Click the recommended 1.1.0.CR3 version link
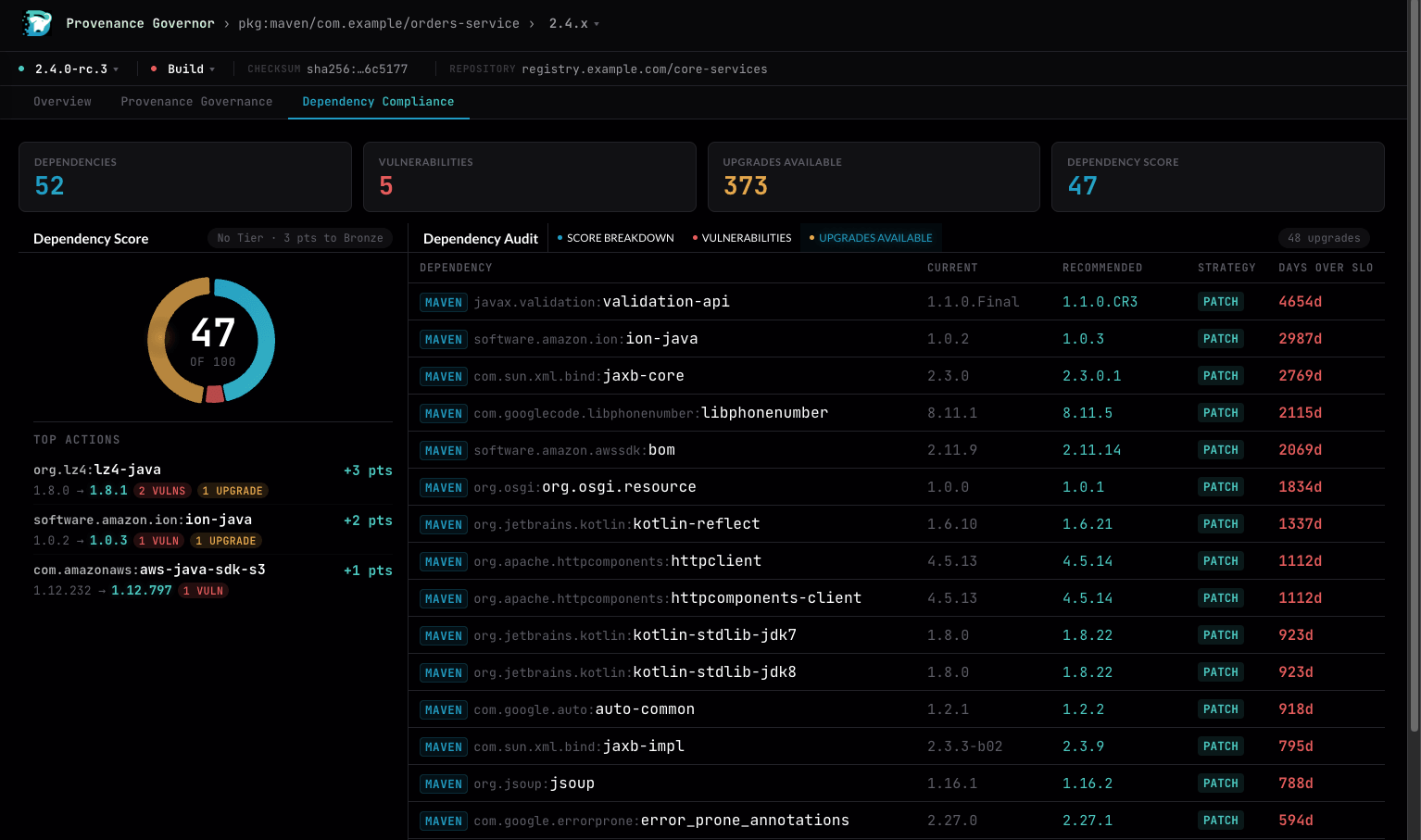The width and height of the screenshot is (1421, 840). point(1100,302)
